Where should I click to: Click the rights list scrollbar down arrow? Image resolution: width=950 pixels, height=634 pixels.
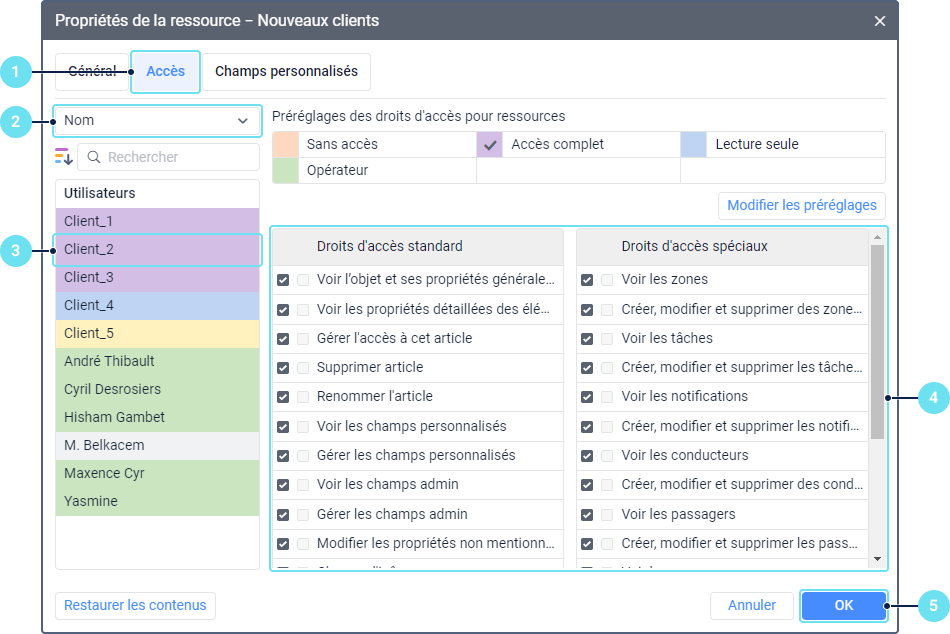click(x=877, y=559)
